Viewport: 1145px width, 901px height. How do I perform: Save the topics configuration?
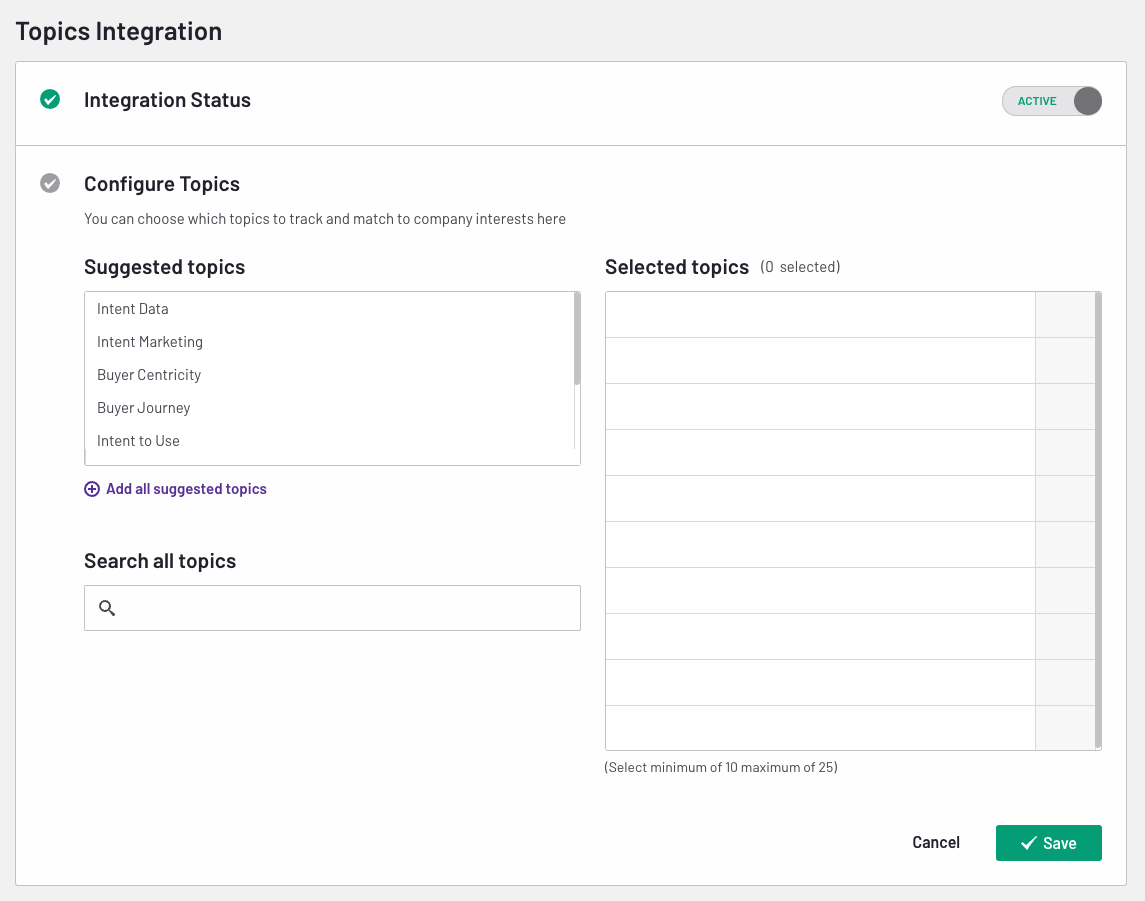(1048, 843)
